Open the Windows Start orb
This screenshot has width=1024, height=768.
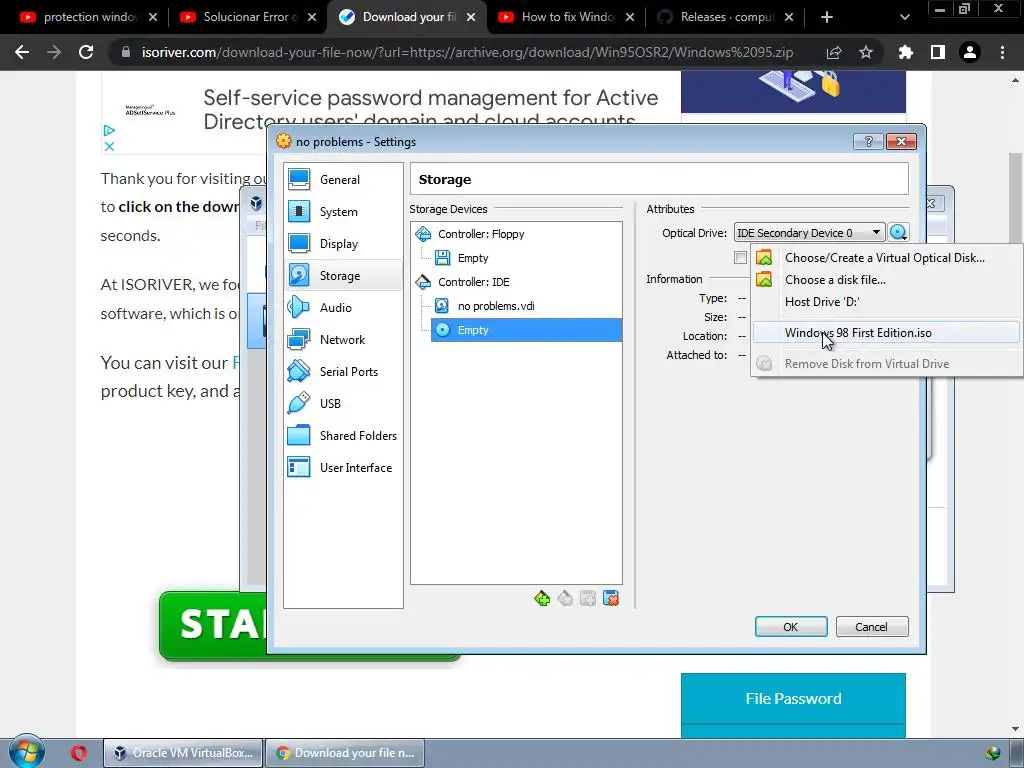[x=27, y=752]
